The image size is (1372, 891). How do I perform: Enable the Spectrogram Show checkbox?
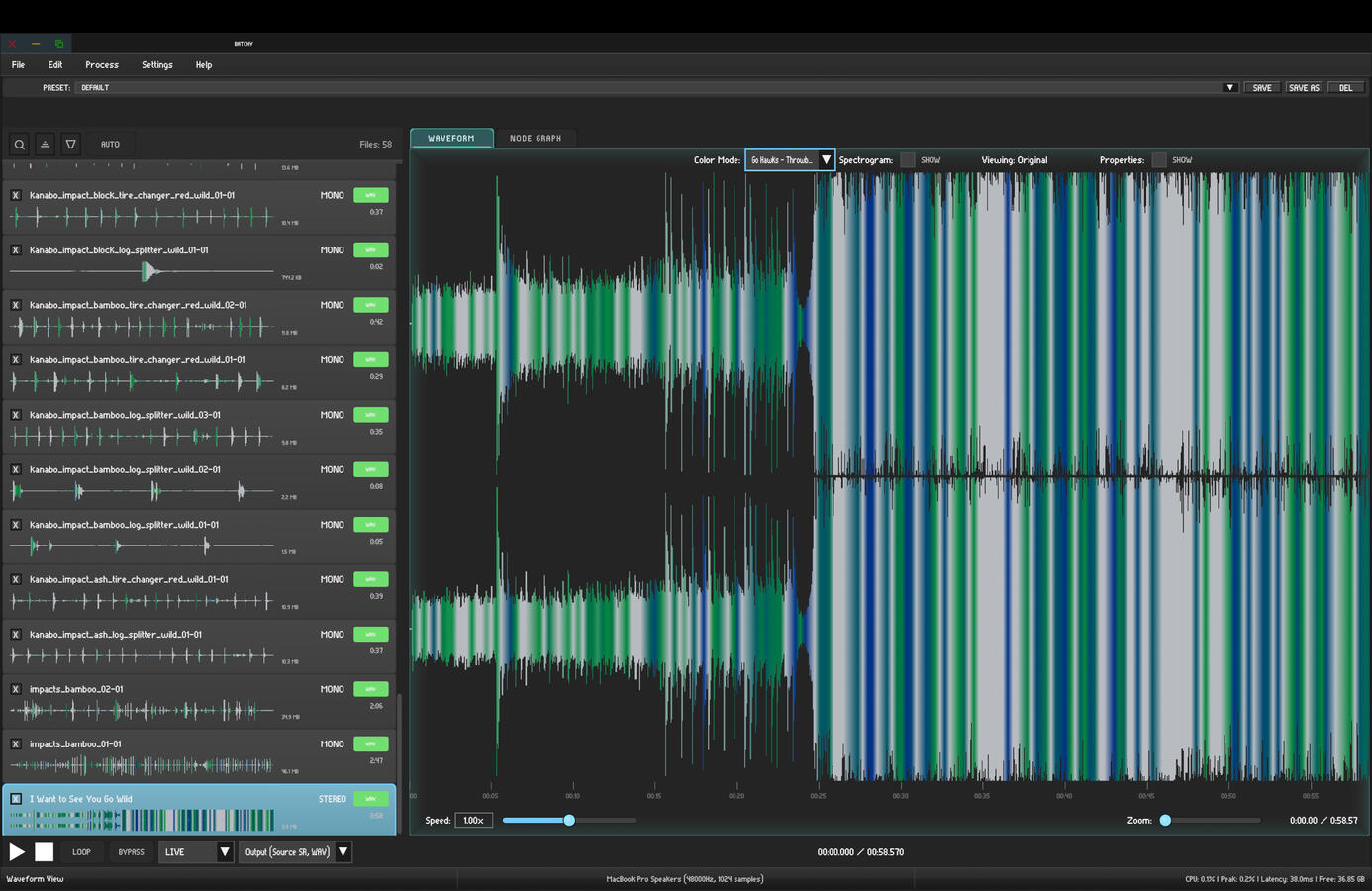pyautogui.click(x=908, y=160)
